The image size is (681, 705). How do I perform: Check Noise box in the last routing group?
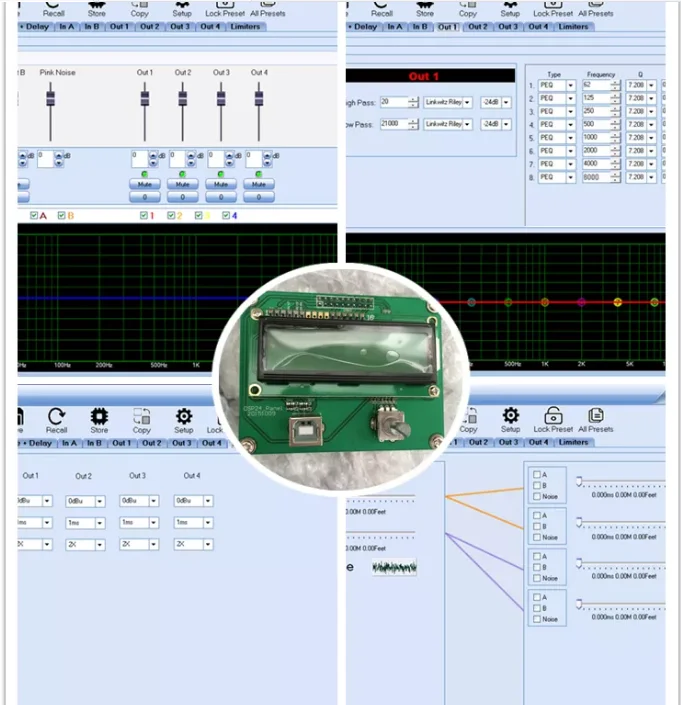[537, 619]
